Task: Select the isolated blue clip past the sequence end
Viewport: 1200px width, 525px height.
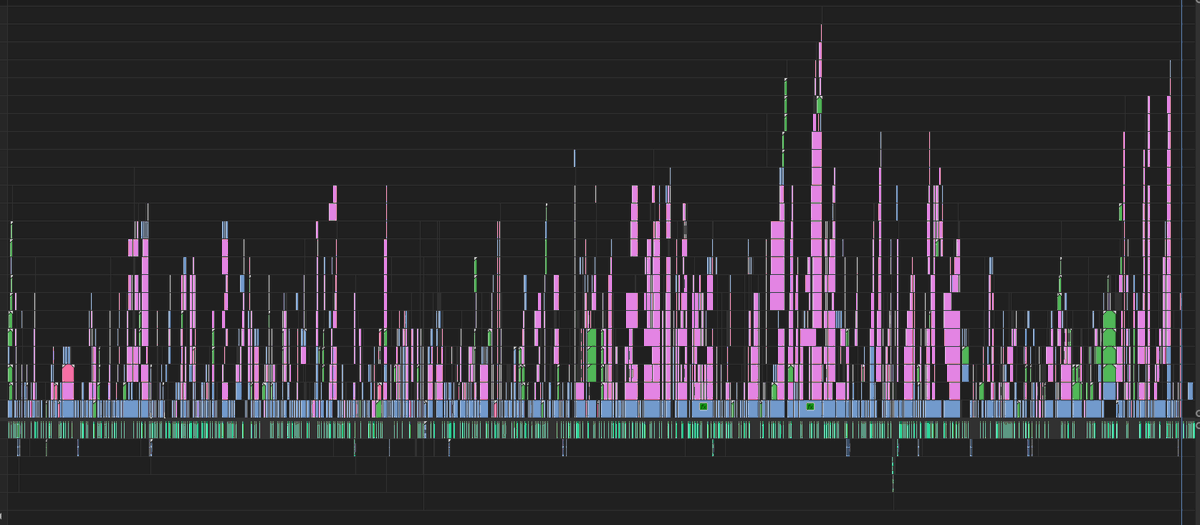Action: 1190,390
